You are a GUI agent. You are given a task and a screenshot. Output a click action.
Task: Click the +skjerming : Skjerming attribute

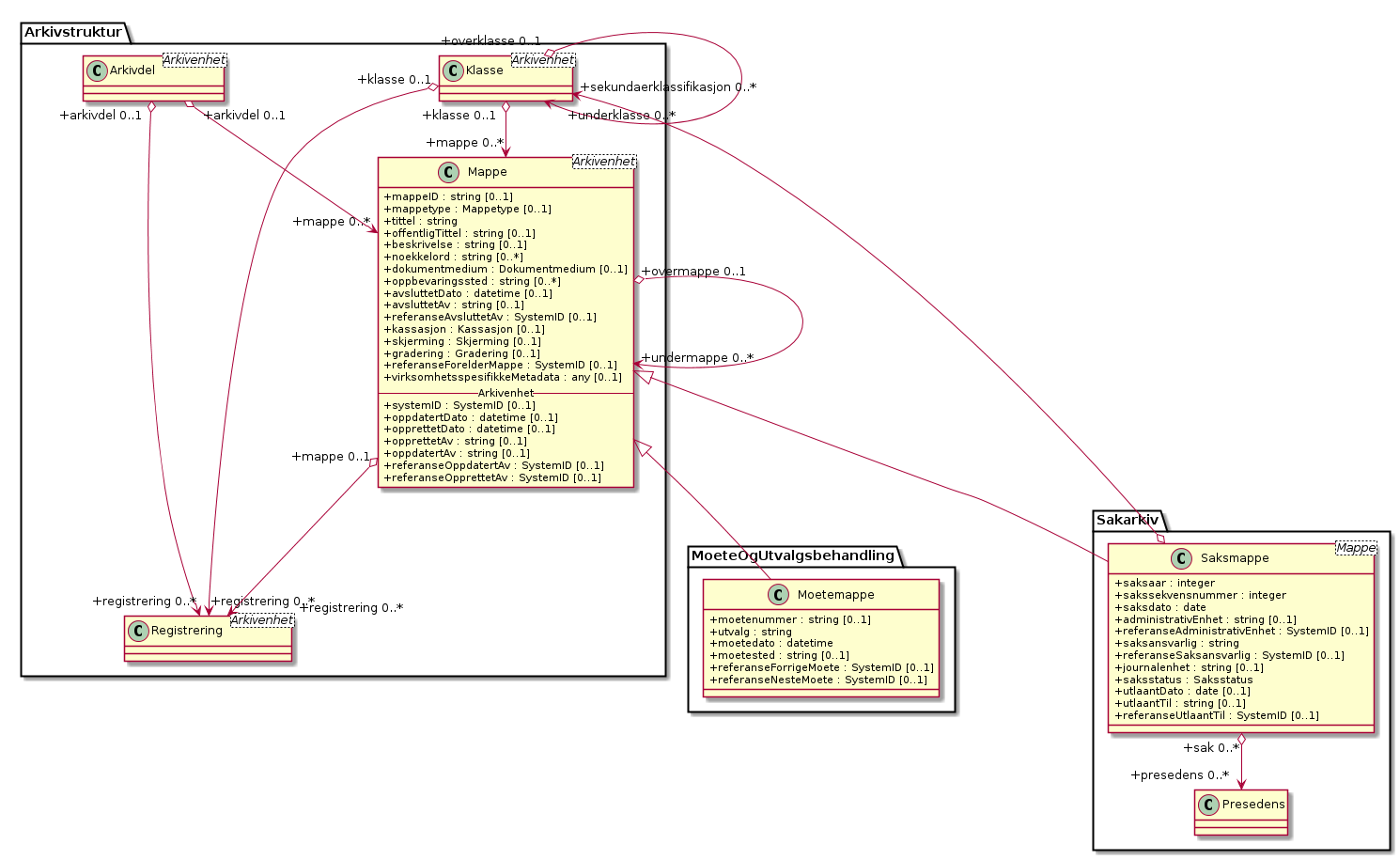pos(462,342)
